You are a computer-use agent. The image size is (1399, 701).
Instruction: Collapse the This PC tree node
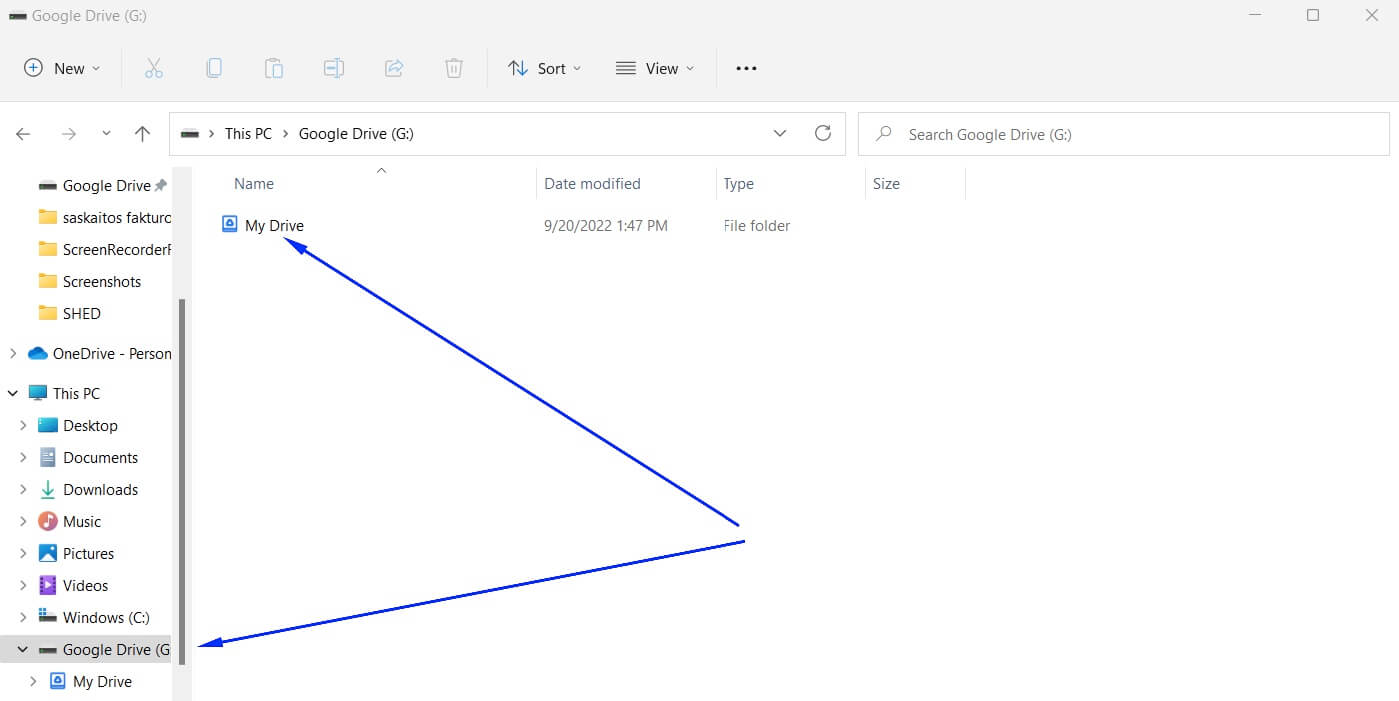point(12,394)
